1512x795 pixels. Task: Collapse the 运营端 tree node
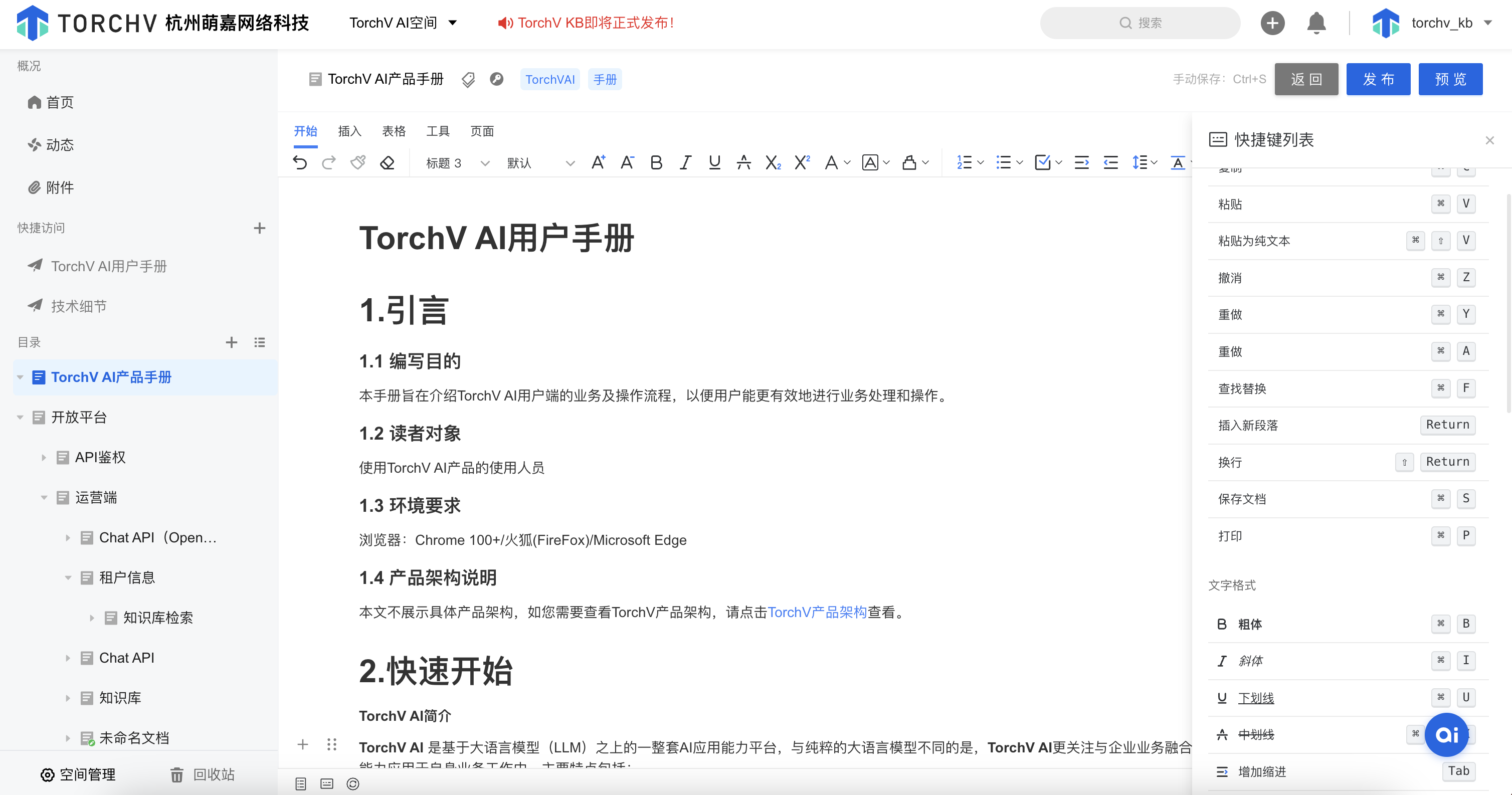click(x=44, y=498)
